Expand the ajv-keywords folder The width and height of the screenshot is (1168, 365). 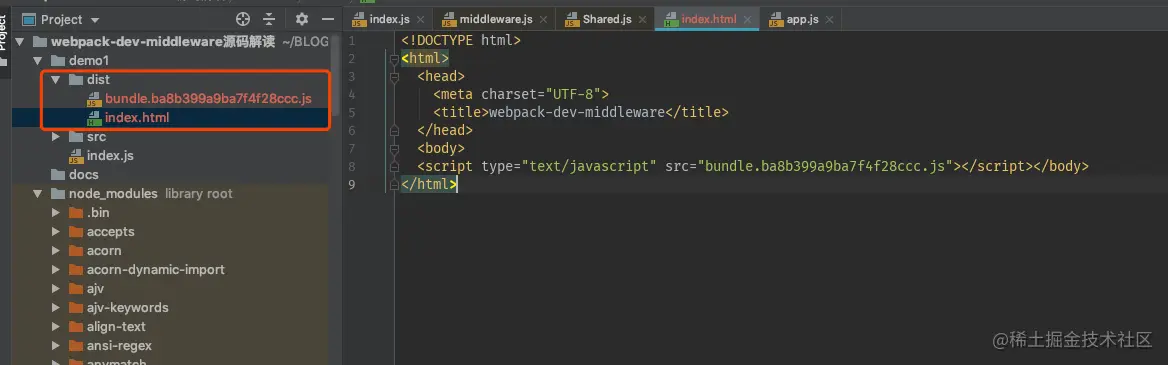pos(56,308)
